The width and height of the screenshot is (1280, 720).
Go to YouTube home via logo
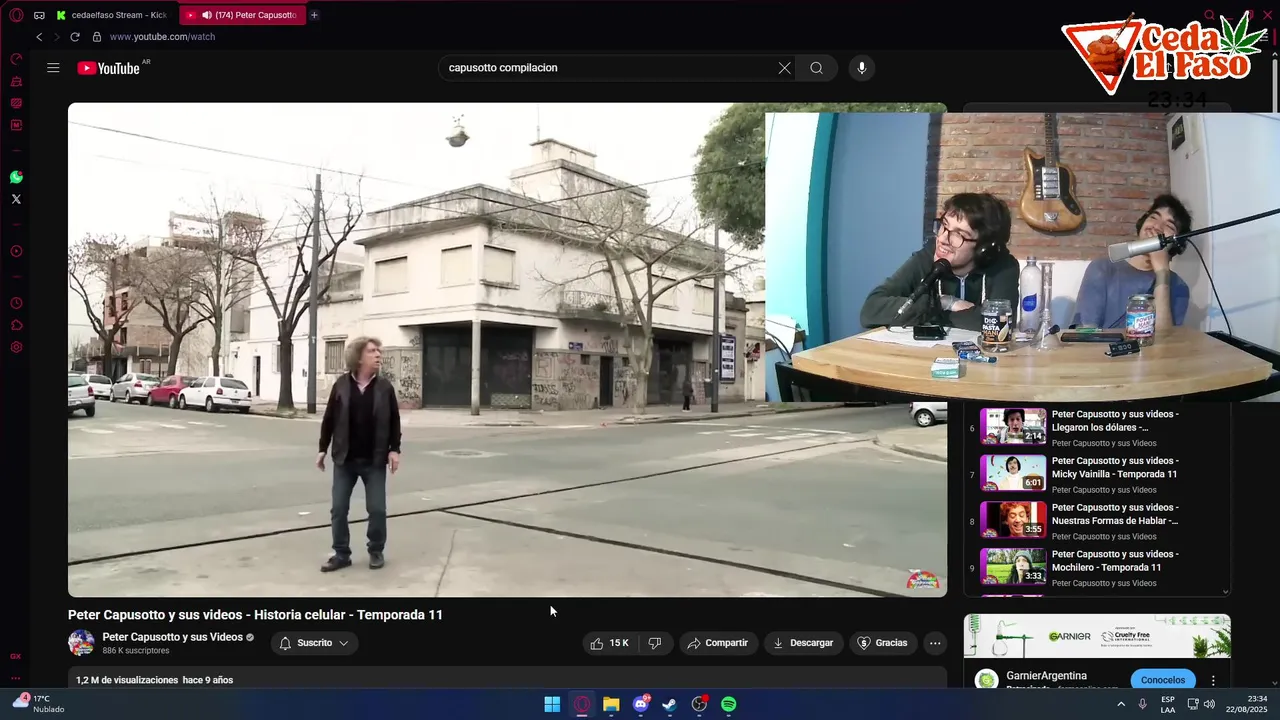pyautogui.click(x=108, y=68)
